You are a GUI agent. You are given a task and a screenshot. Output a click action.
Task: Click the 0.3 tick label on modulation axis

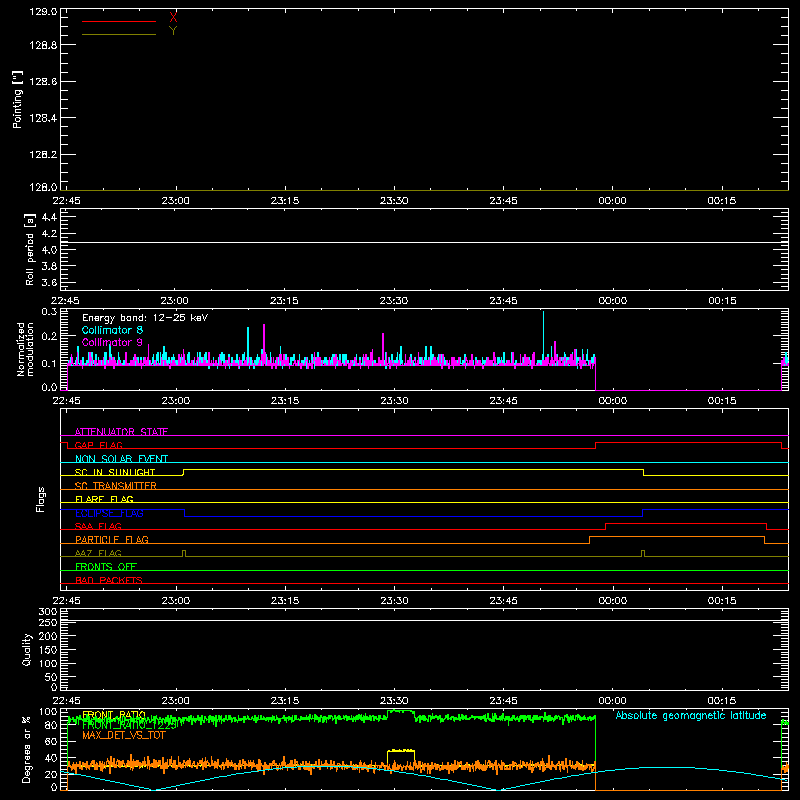pos(49,311)
